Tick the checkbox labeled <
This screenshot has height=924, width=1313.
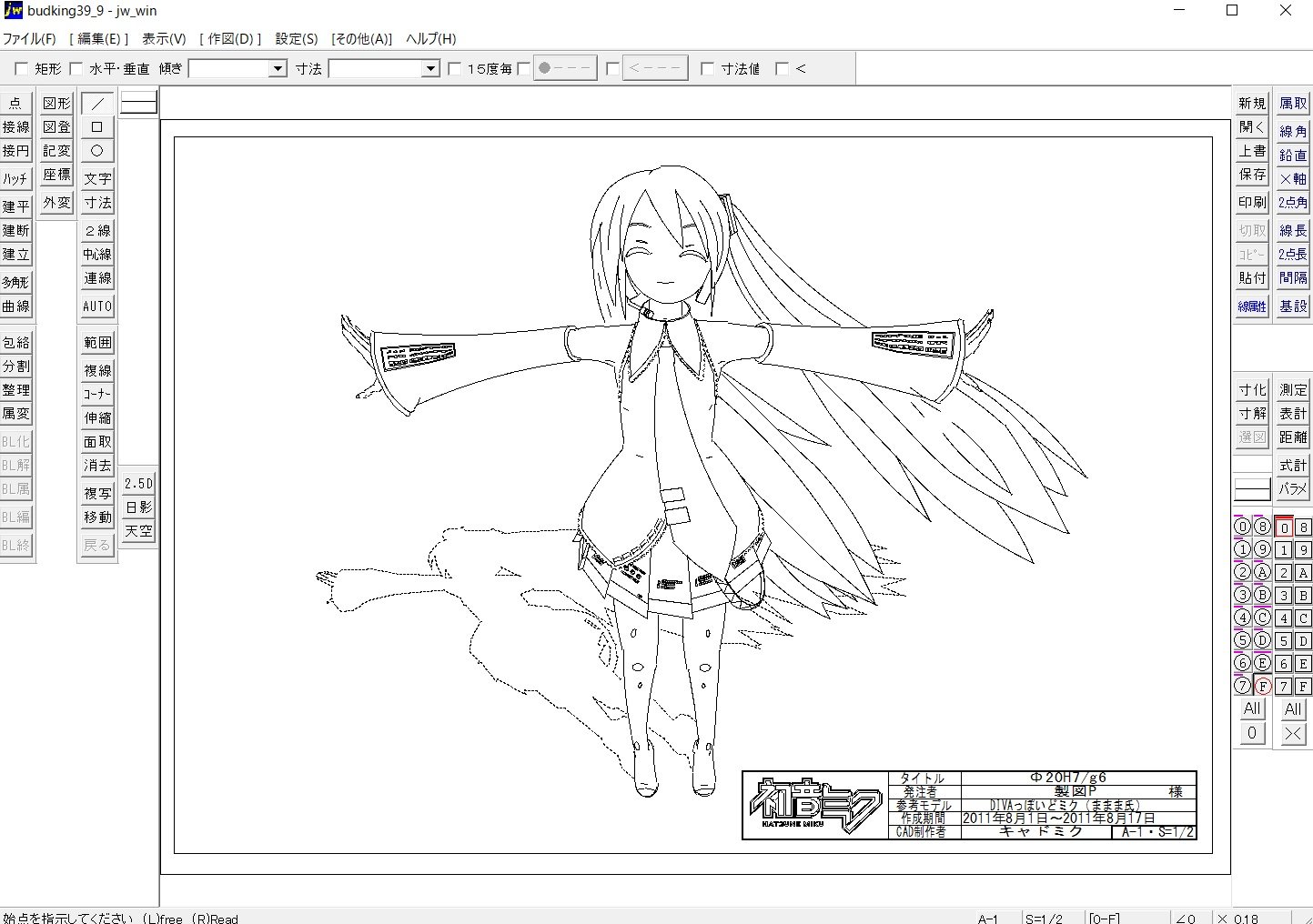(x=782, y=69)
